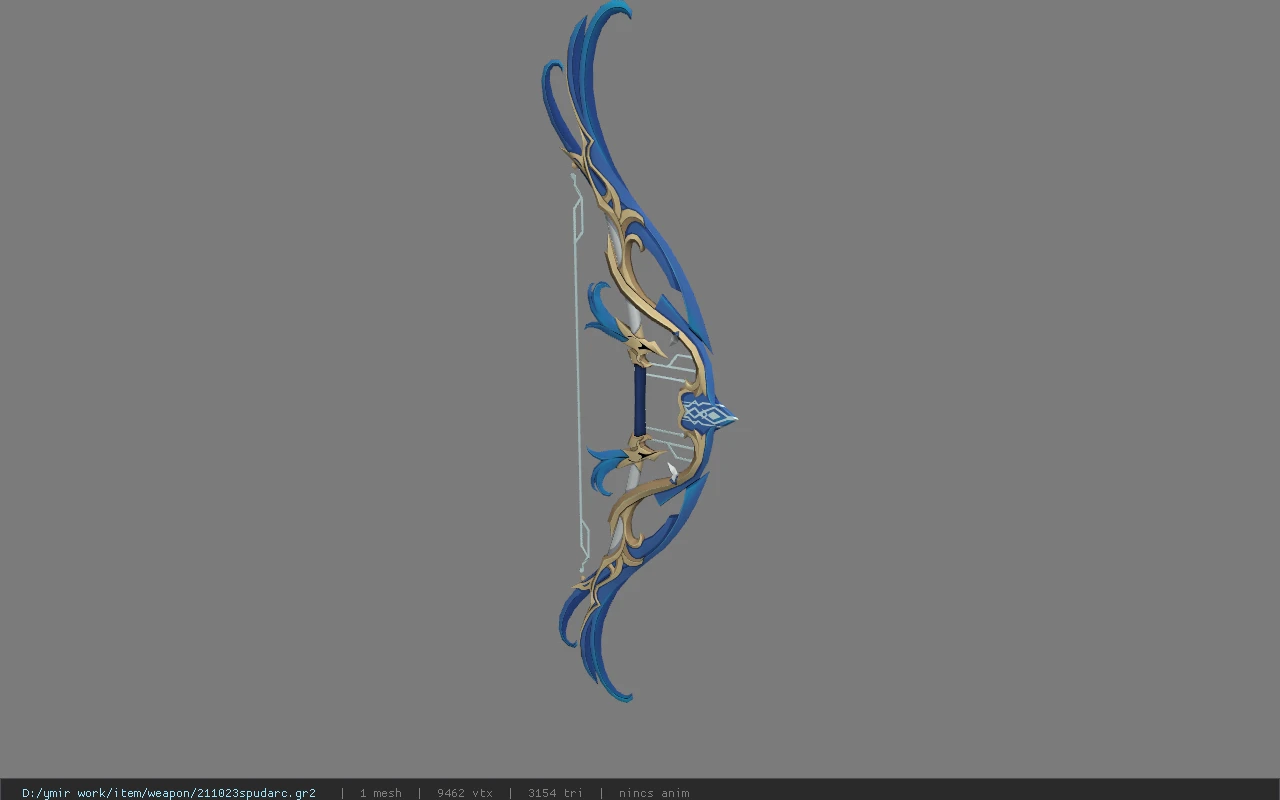Select the blue bow model in viewport

(x=640, y=352)
